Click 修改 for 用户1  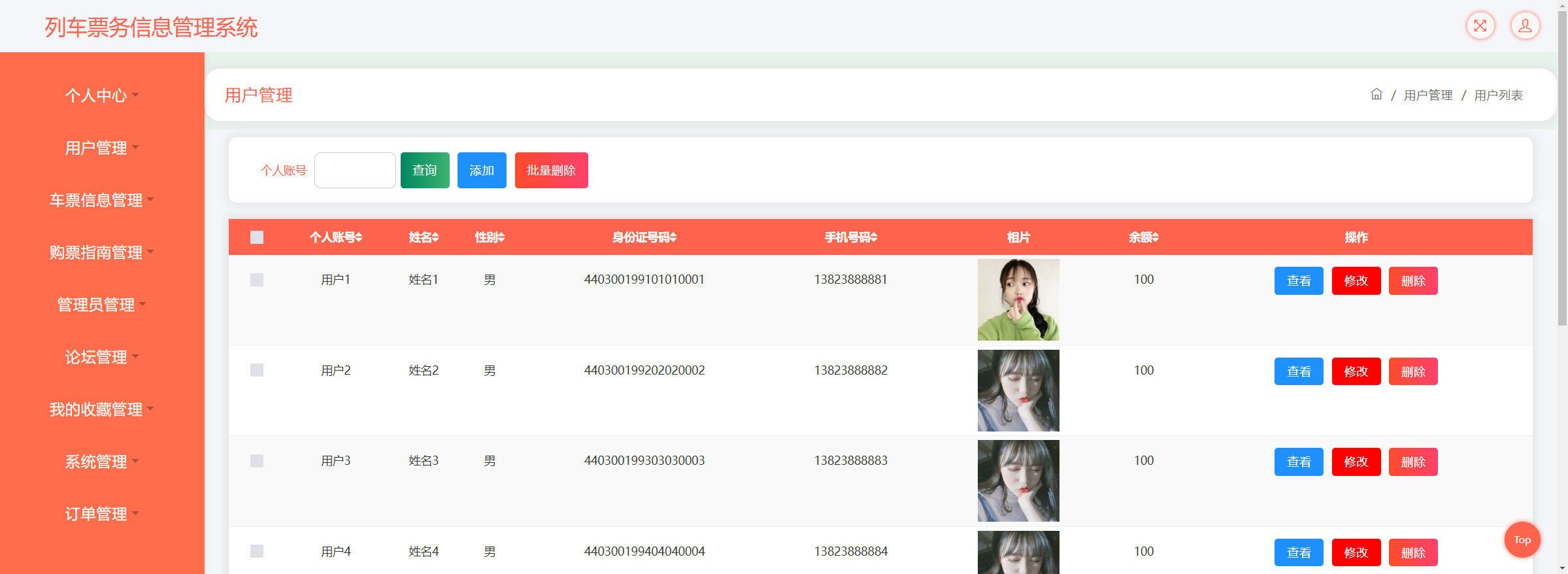coord(1356,280)
